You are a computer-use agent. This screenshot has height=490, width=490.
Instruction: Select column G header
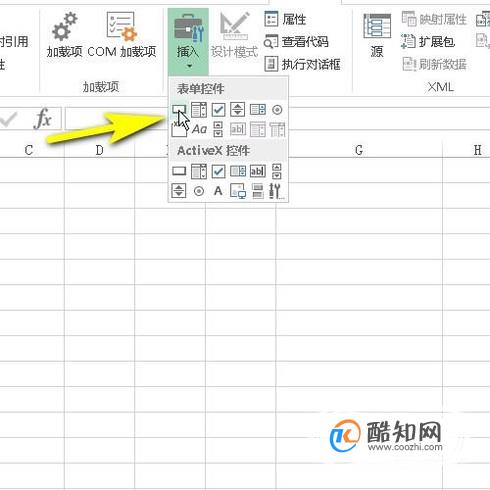coord(359,150)
